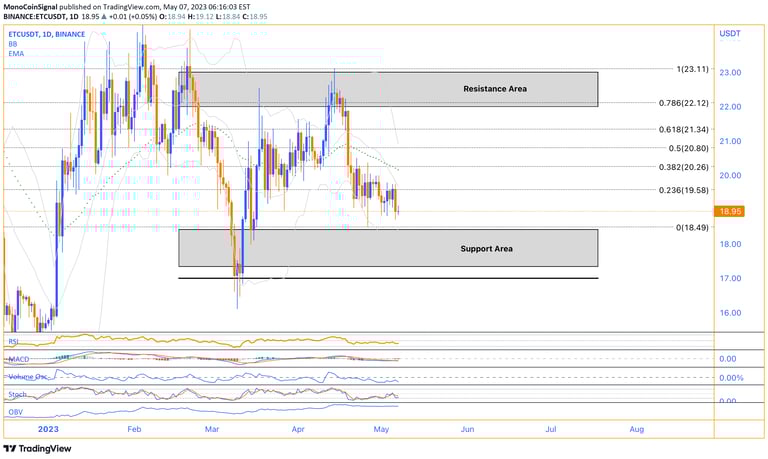Image resolution: width=768 pixels, height=459 pixels.
Task: Select the Stoch indicator pane label
Action: 17,394
